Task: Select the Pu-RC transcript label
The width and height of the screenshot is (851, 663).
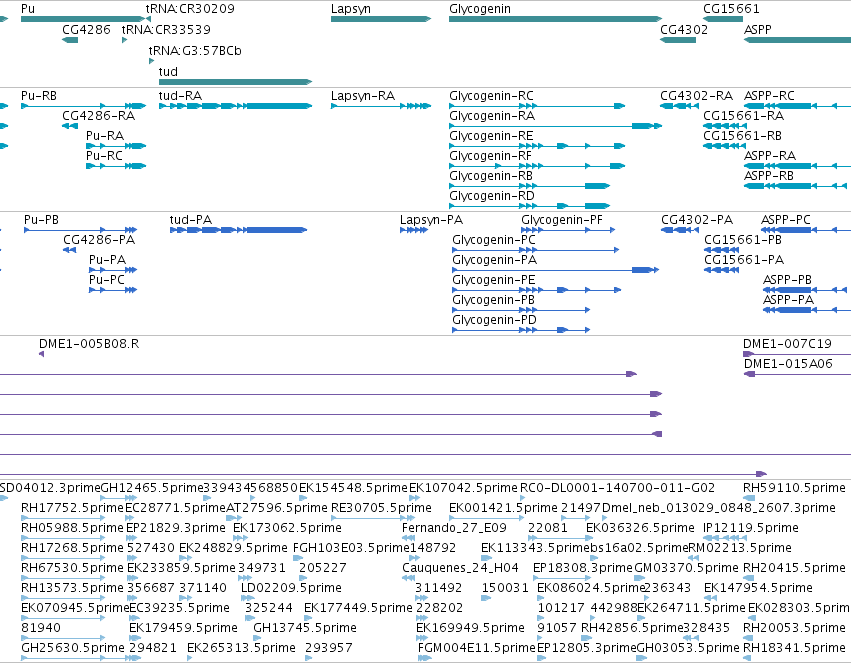Action: (x=104, y=156)
